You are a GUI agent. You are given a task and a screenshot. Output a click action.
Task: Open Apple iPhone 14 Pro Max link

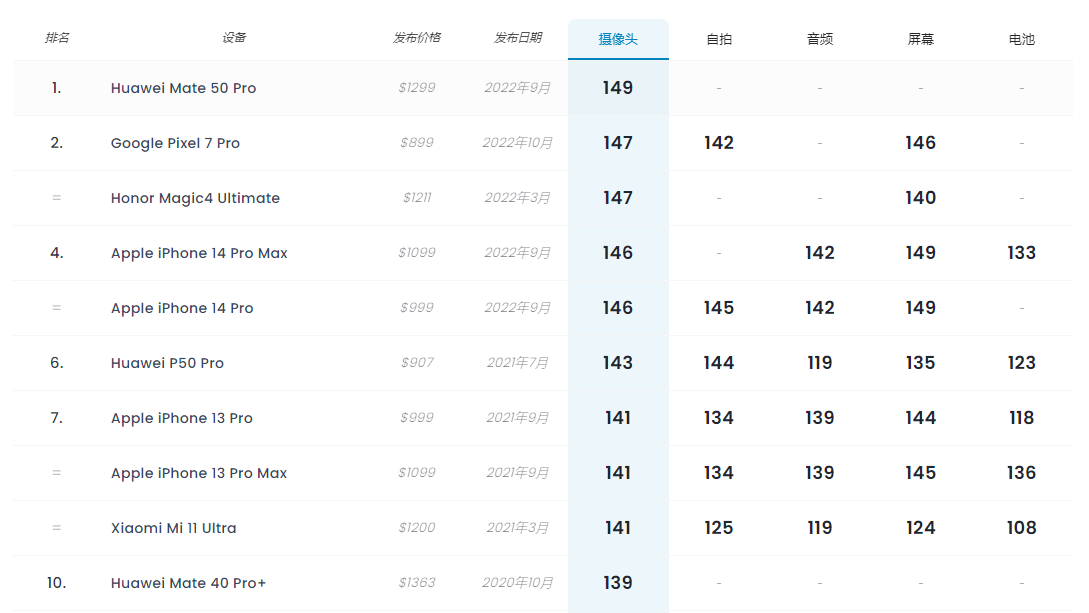click(199, 253)
